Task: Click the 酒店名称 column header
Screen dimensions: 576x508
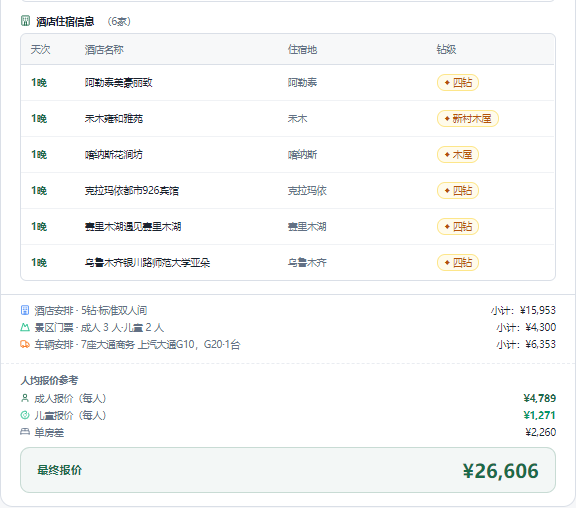Action: pos(104,49)
